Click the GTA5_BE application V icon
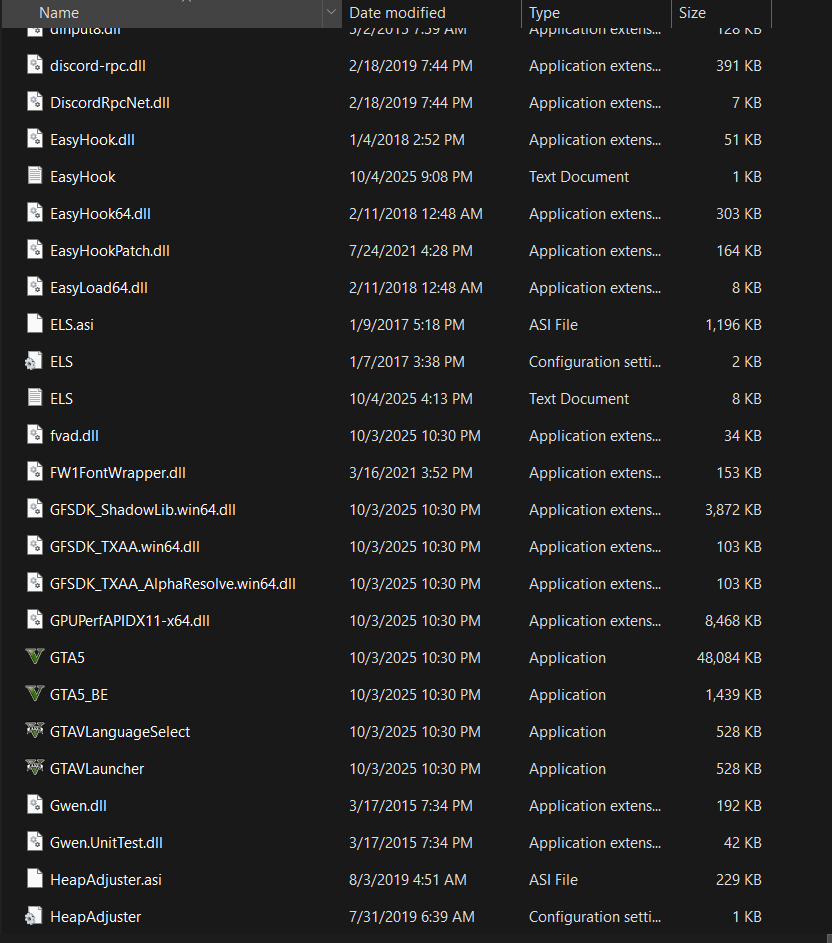Viewport: 832px width, 943px height. tap(35, 694)
